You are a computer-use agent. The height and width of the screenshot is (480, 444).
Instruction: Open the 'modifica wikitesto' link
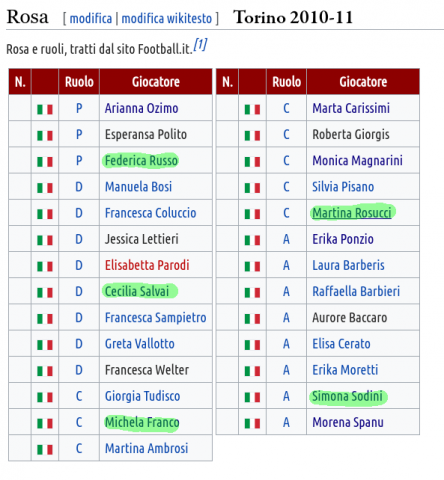(167, 18)
